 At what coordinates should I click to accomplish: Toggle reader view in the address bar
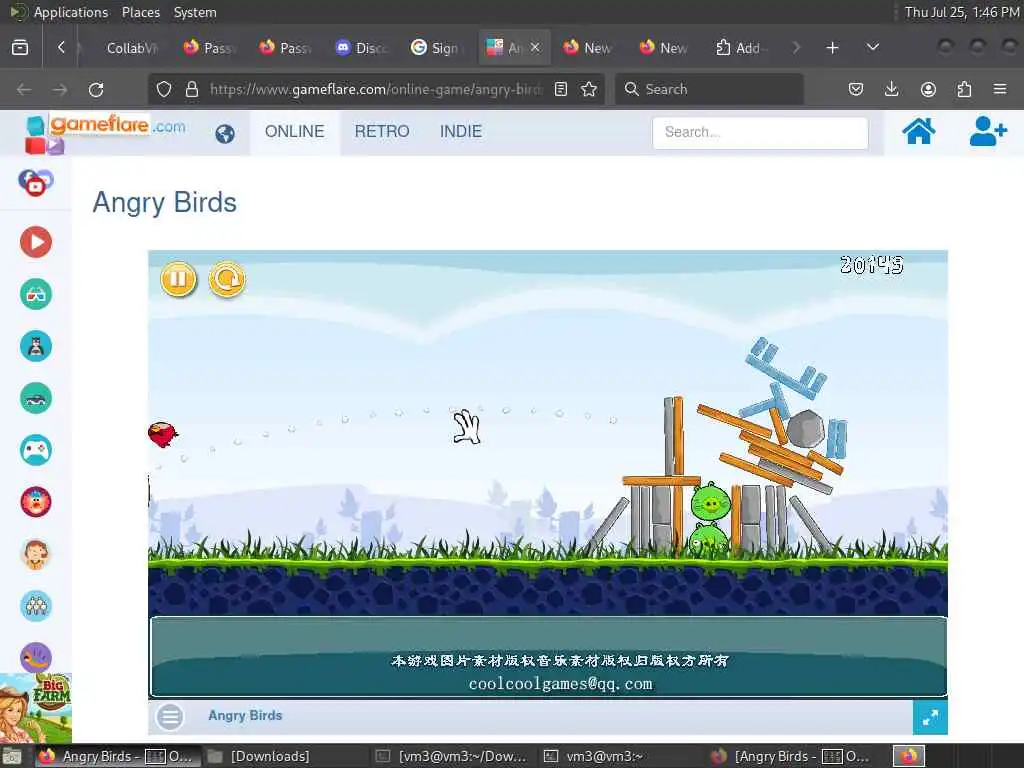tap(561, 89)
